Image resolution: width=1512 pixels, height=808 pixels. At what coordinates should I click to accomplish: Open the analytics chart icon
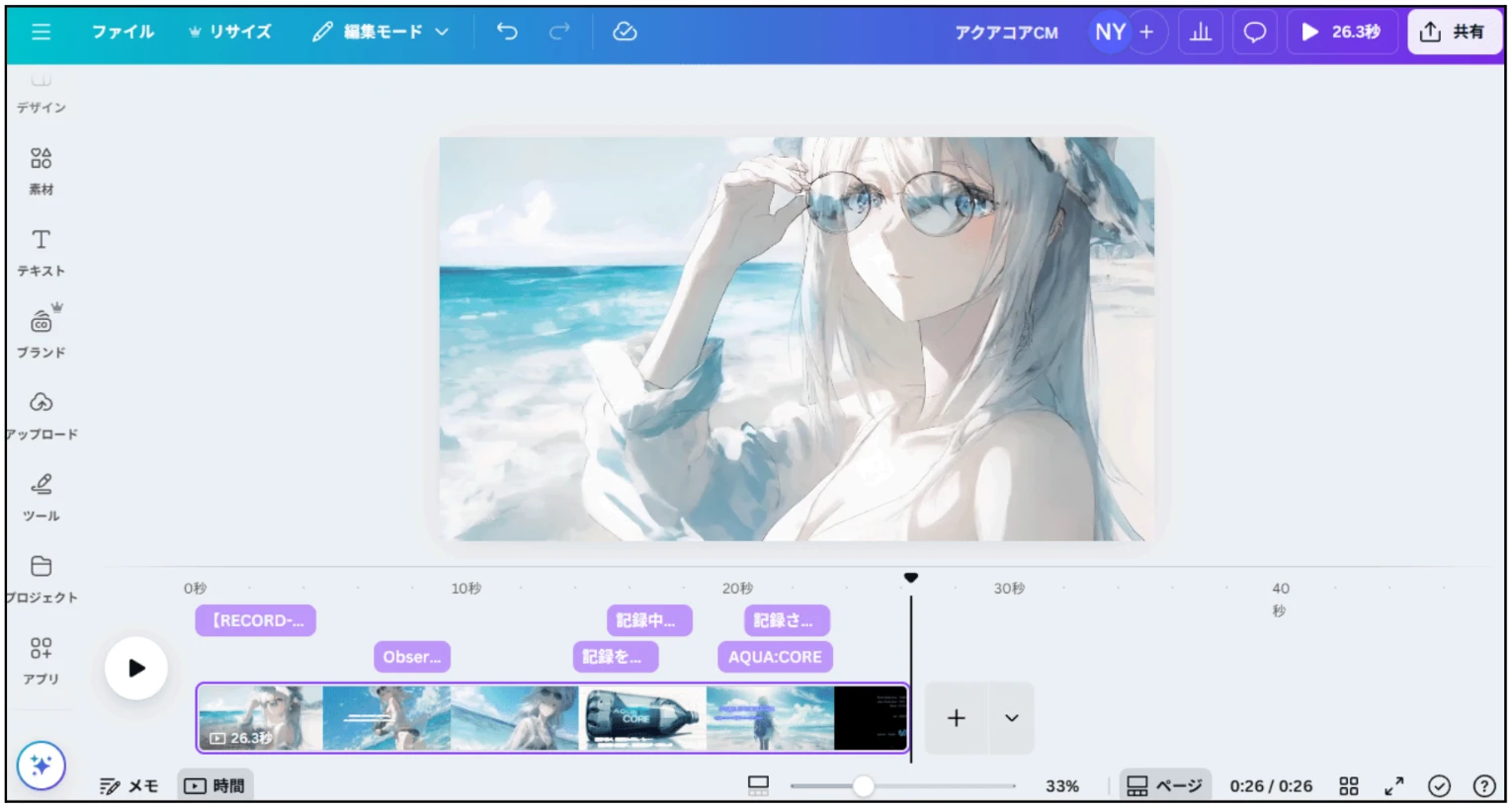[1201, 32]
